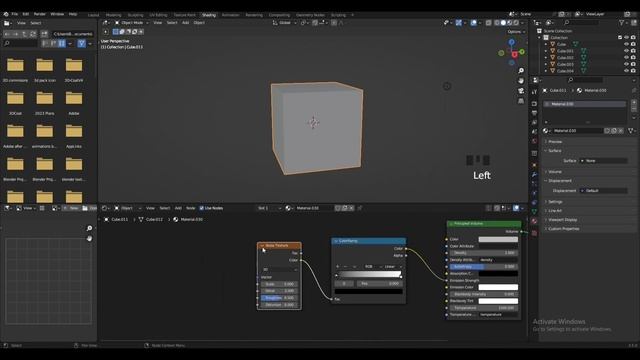Hide Cube.002 via its eye icon
Image resolution: width=640 pixels, height=360 pixels.
tap(626, 58)
